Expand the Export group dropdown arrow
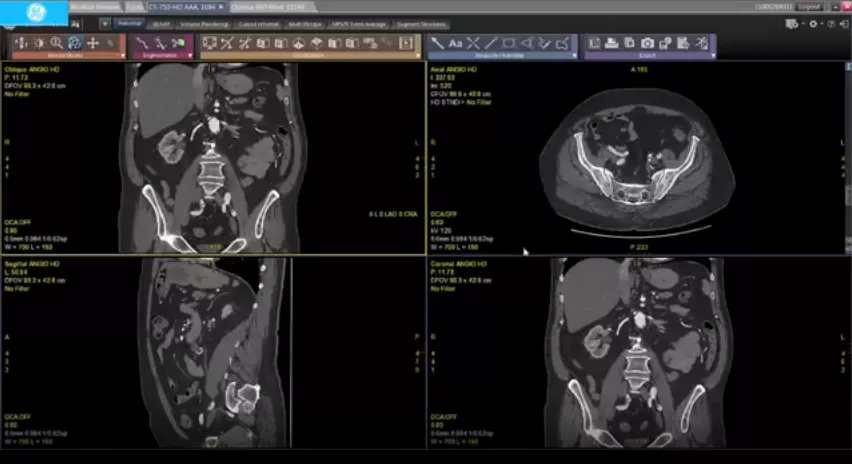 pos(713,55)
